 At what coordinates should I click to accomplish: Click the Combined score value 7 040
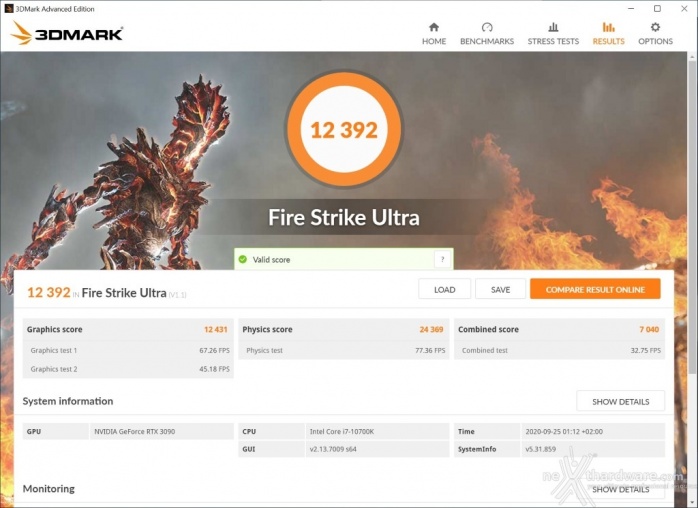[x=649, y=329]
